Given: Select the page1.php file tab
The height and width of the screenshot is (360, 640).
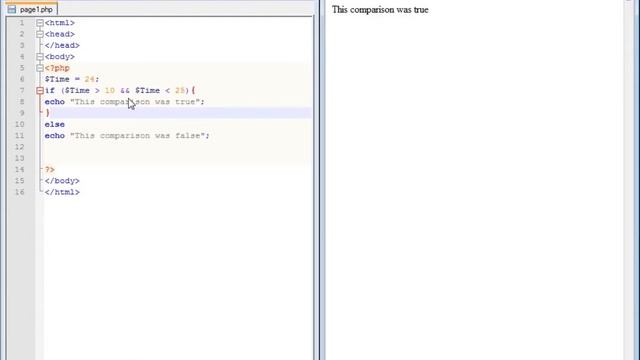Looking at the screenshot, I should point(31,9).
